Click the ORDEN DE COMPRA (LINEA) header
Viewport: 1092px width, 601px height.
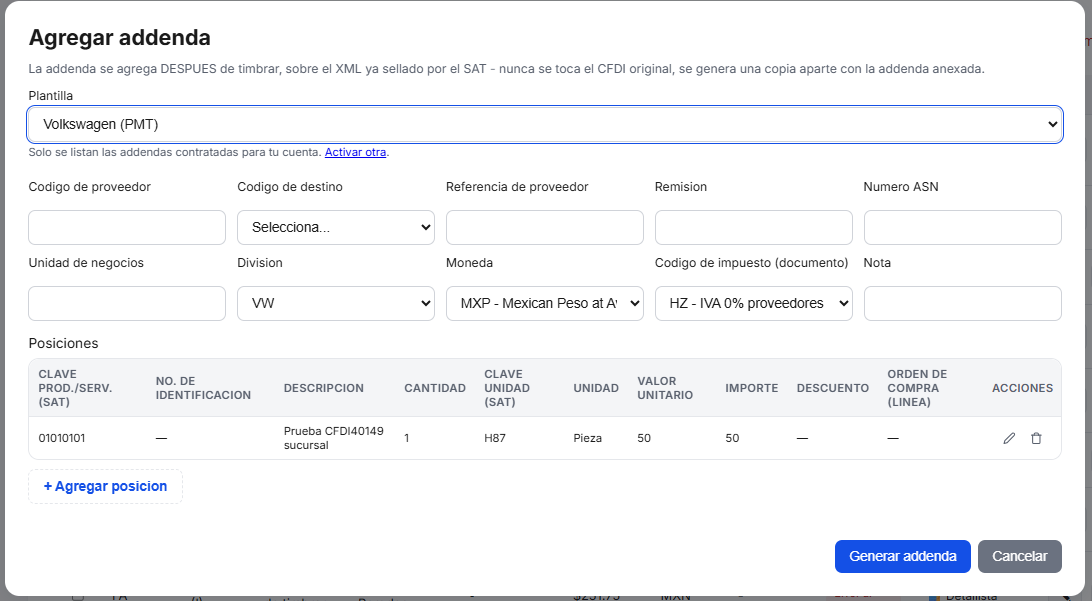pyautogui.click(x=917, y=388)
